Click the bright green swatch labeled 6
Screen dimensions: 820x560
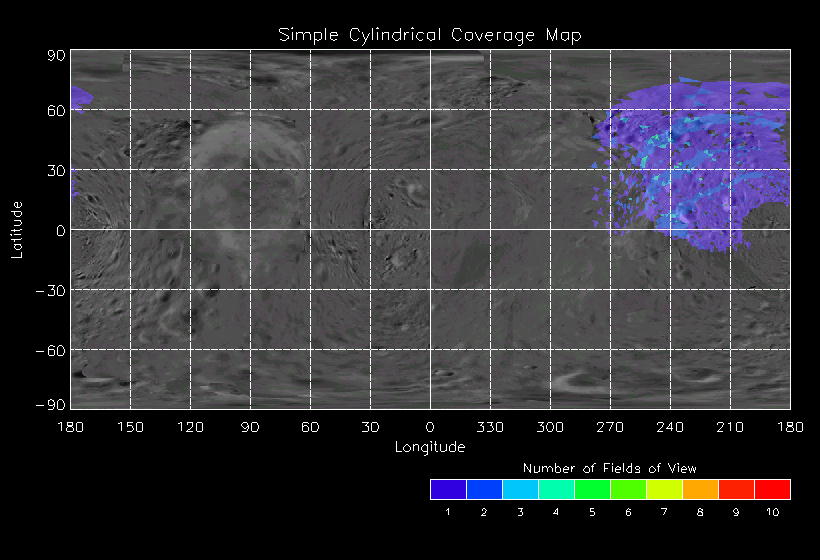click(x=629, y=489)
